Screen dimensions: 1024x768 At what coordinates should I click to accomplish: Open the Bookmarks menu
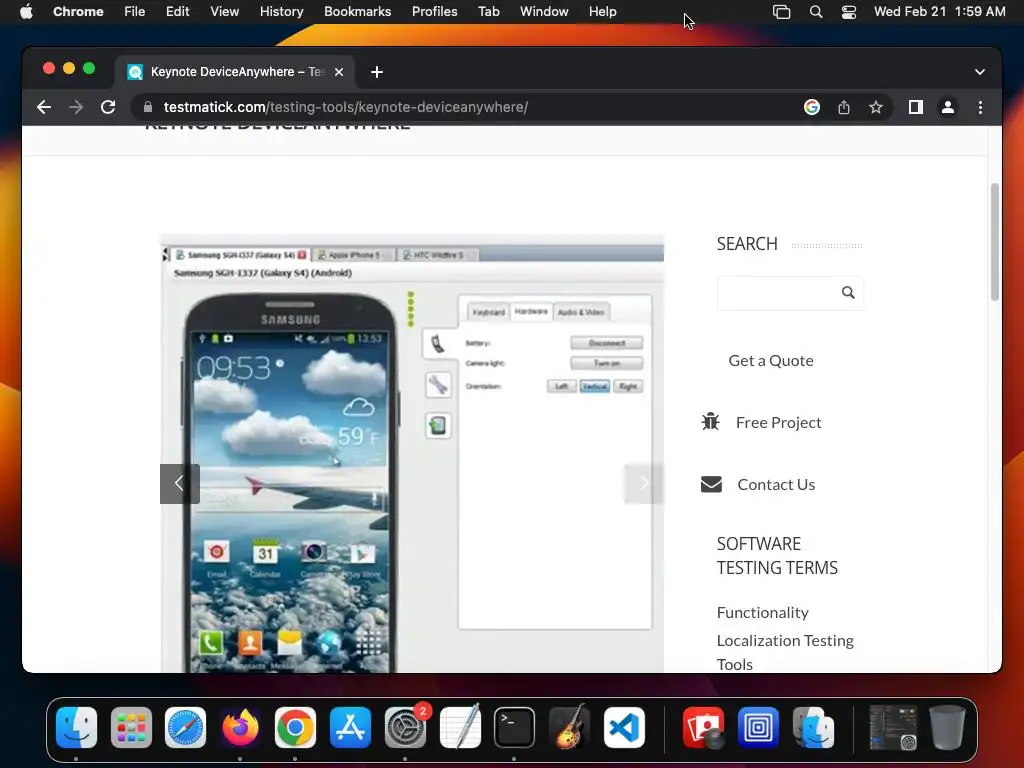tap(357, 11)
